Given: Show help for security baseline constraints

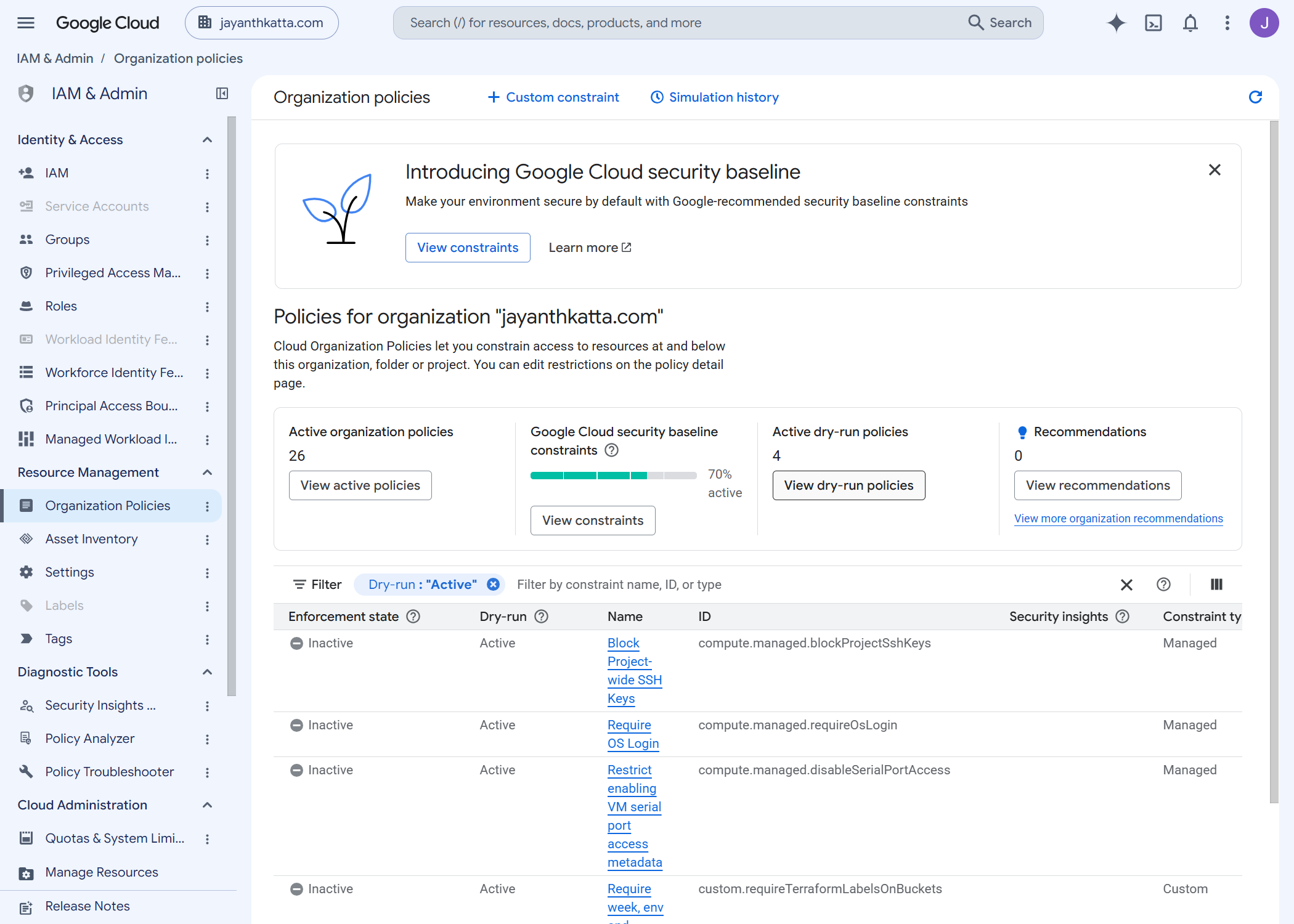Looking at the screenshot, I should (611, 450).
